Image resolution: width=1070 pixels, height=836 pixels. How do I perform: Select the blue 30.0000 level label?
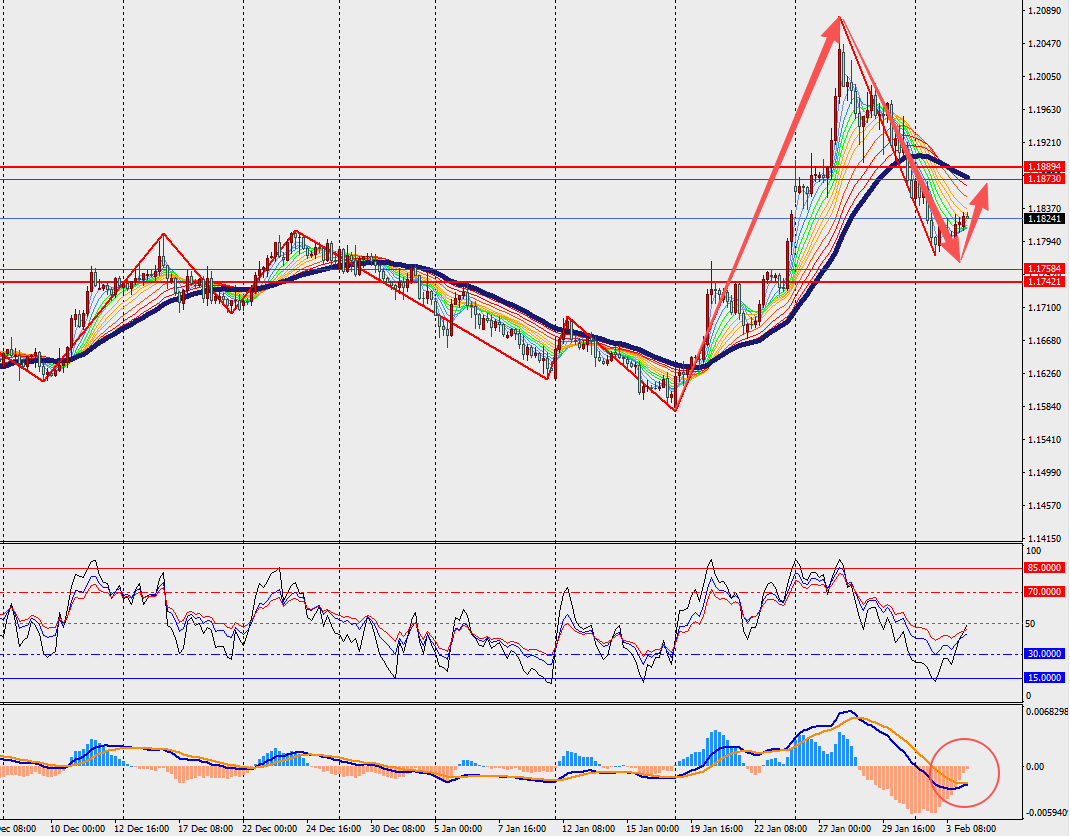1043,654
